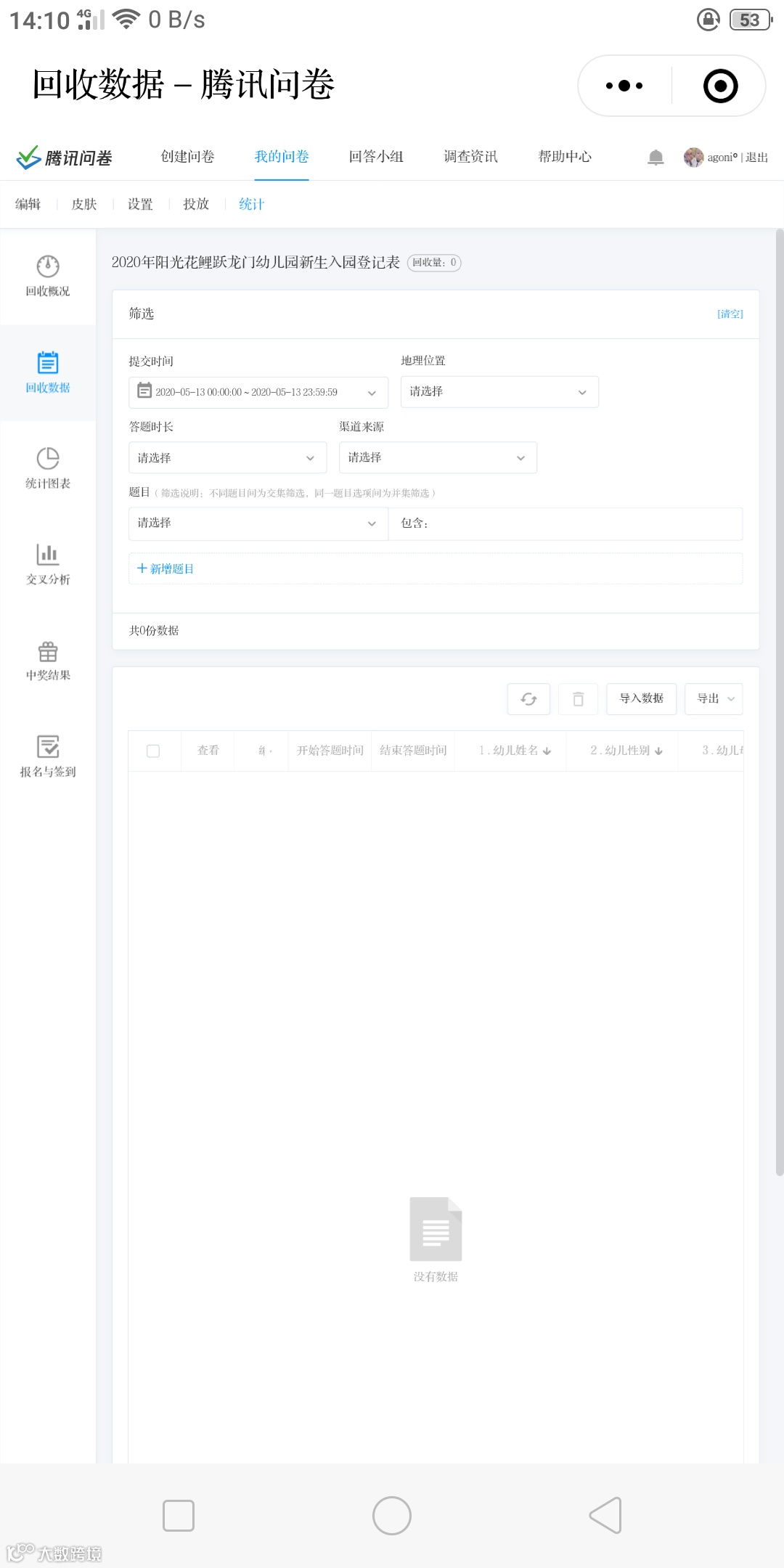This screenshot has height=1568, width=784.
Task: Switch to the 投放 tab
Action: [196, 204]
